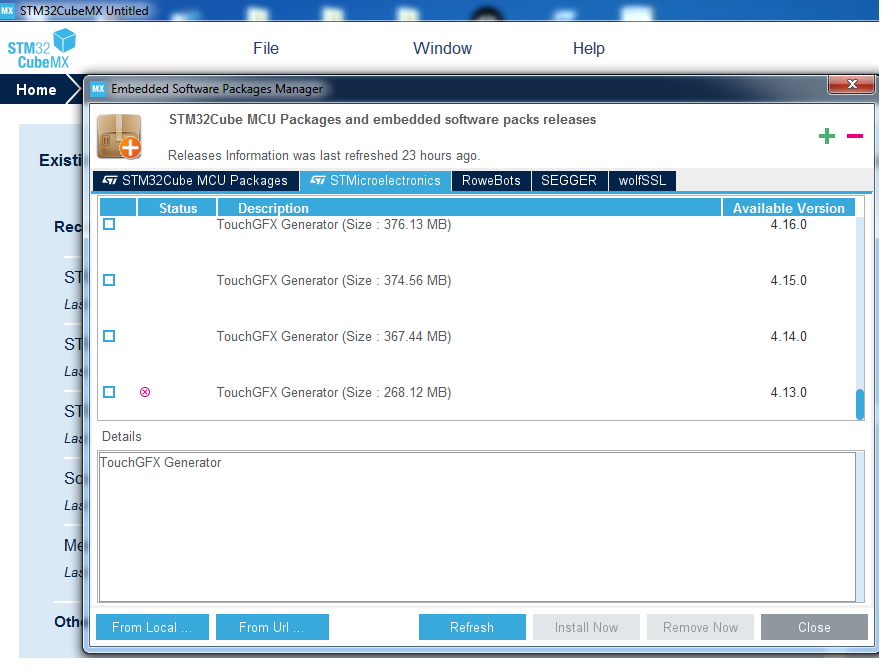Click version 4.16.0 cell
The height and width of the screenshot is (670, 886).
(x=788, y=224)
